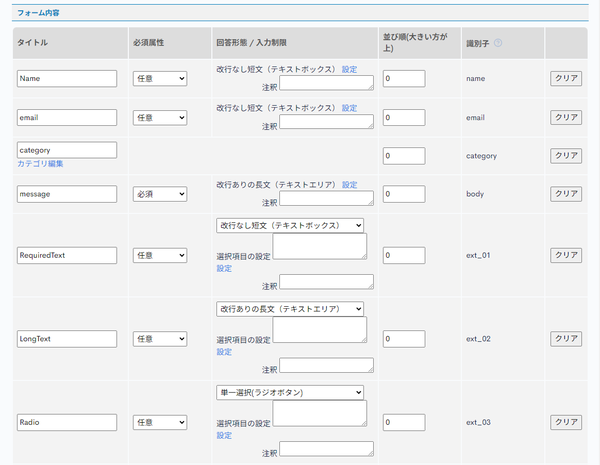Open カテゴリ編集 link
The width and height of the screenshot is (600, 465).
coord(40,164)
